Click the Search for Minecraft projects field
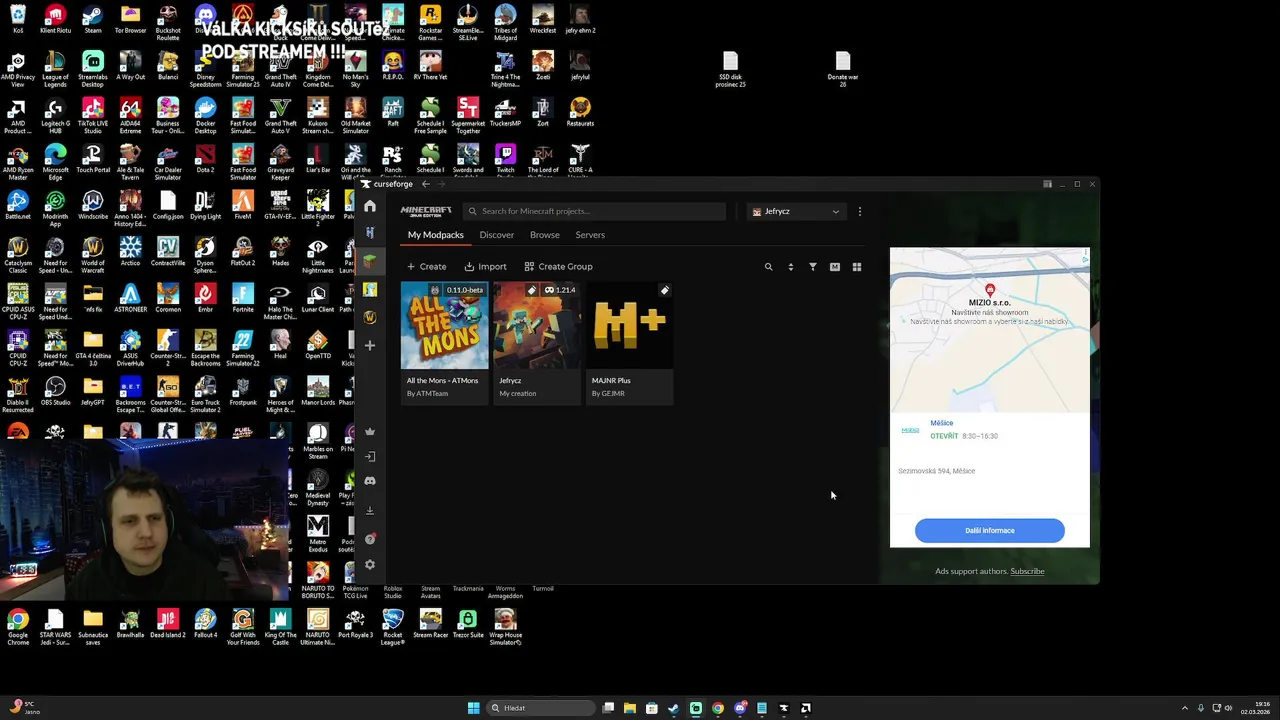This screenshot has width=1280, height=720. pyautogui.click(x=594, y=211)
